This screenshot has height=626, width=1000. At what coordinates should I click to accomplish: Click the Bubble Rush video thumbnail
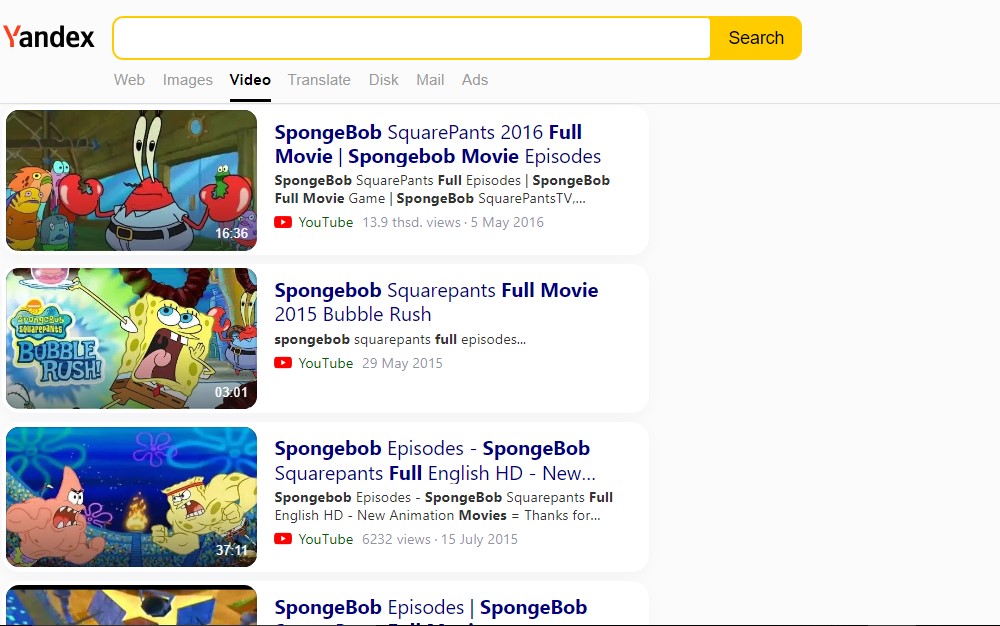[131, 338]
